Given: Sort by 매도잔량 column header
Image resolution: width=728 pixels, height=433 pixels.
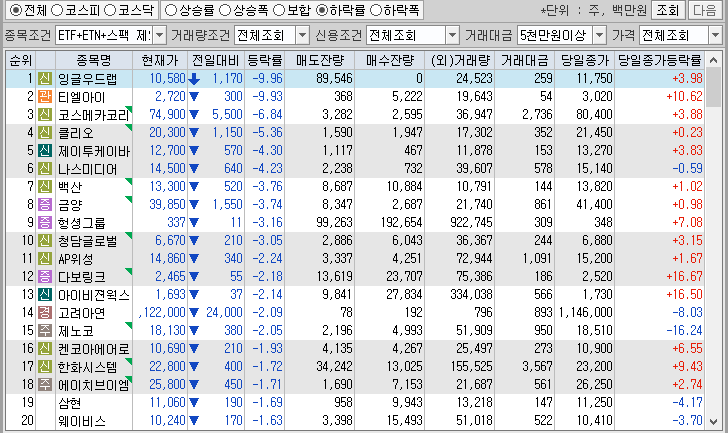Looking at the screenshot, I should [319, 60].
